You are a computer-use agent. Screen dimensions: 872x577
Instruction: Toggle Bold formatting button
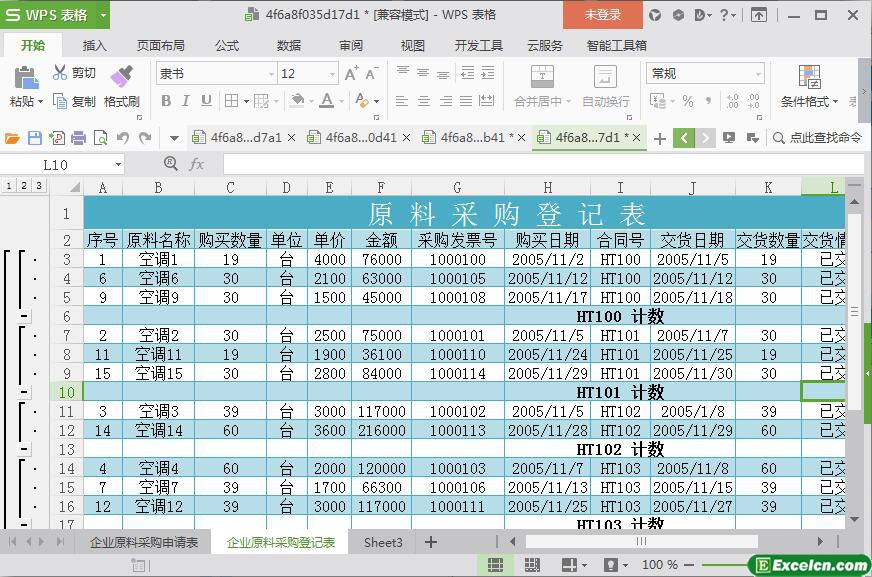166,101
